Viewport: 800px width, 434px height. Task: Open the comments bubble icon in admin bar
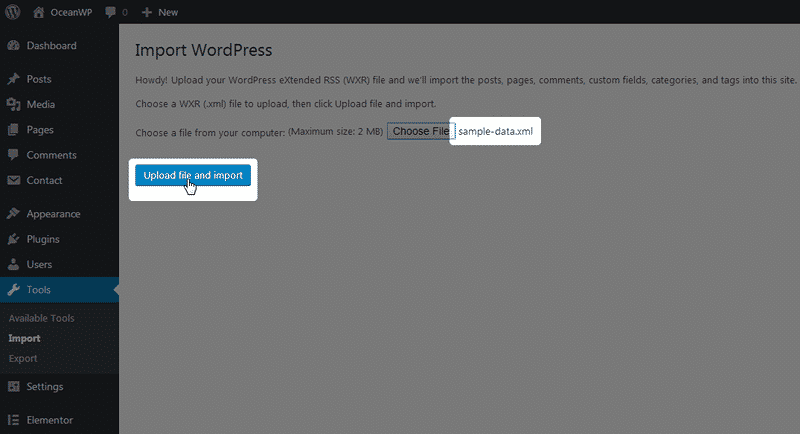[110, 12]
